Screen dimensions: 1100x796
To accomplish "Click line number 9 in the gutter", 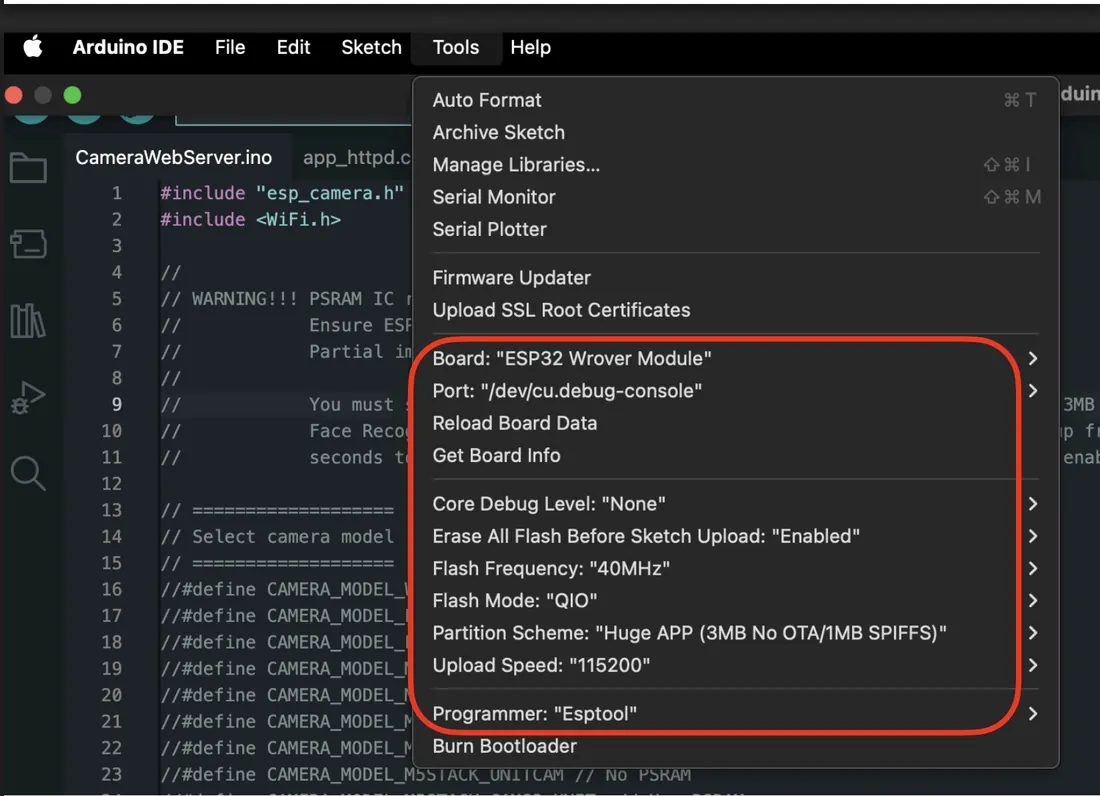I will (x=116, y=405).
